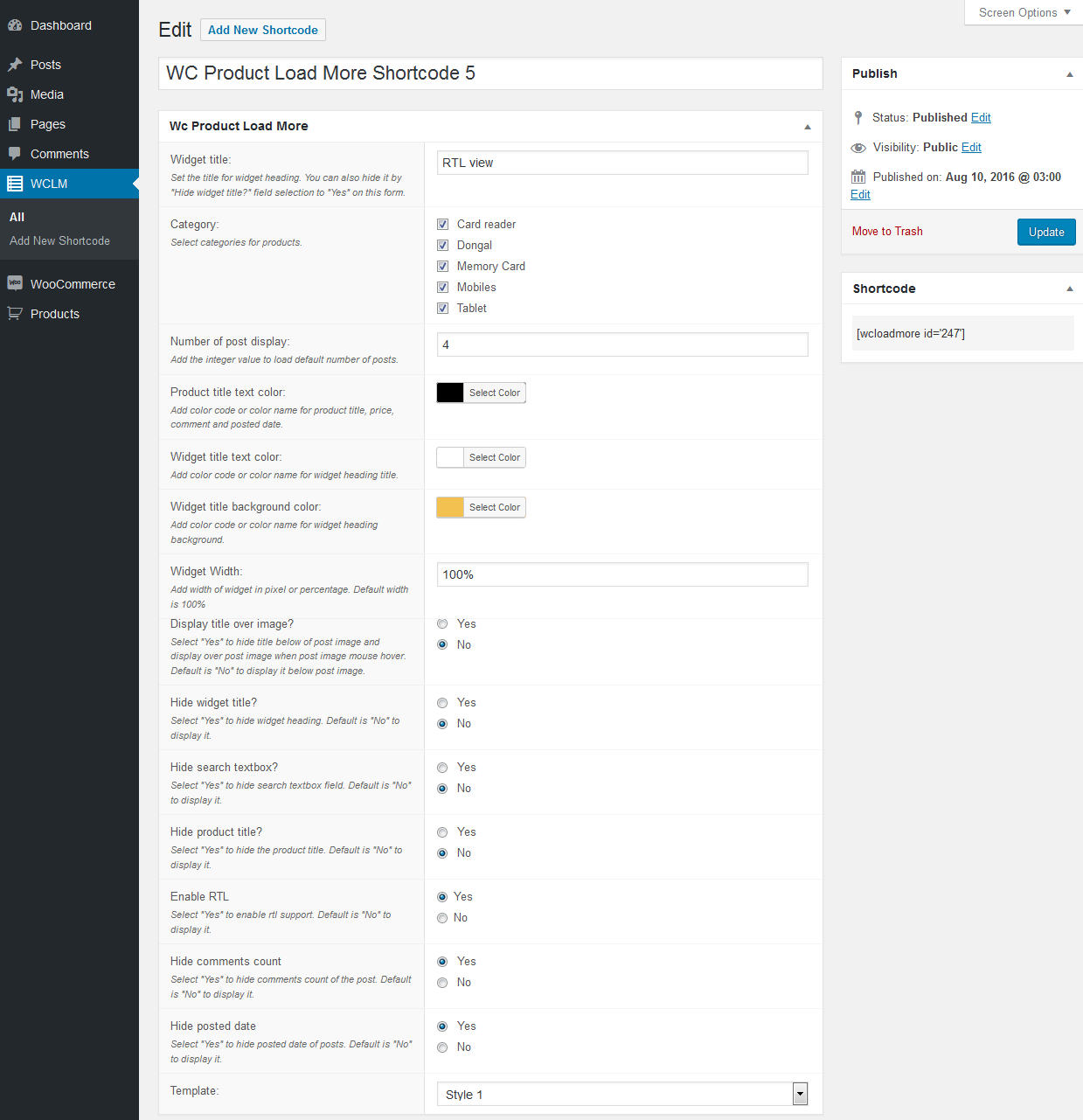Collapse the Shortcode box

[x=1069, y=289]
